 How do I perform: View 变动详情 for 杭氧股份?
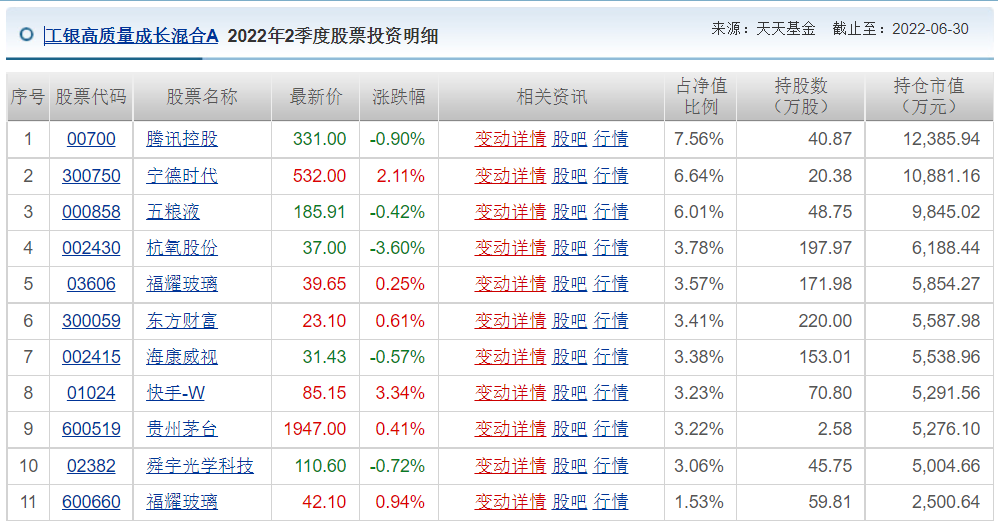[510, 248]
